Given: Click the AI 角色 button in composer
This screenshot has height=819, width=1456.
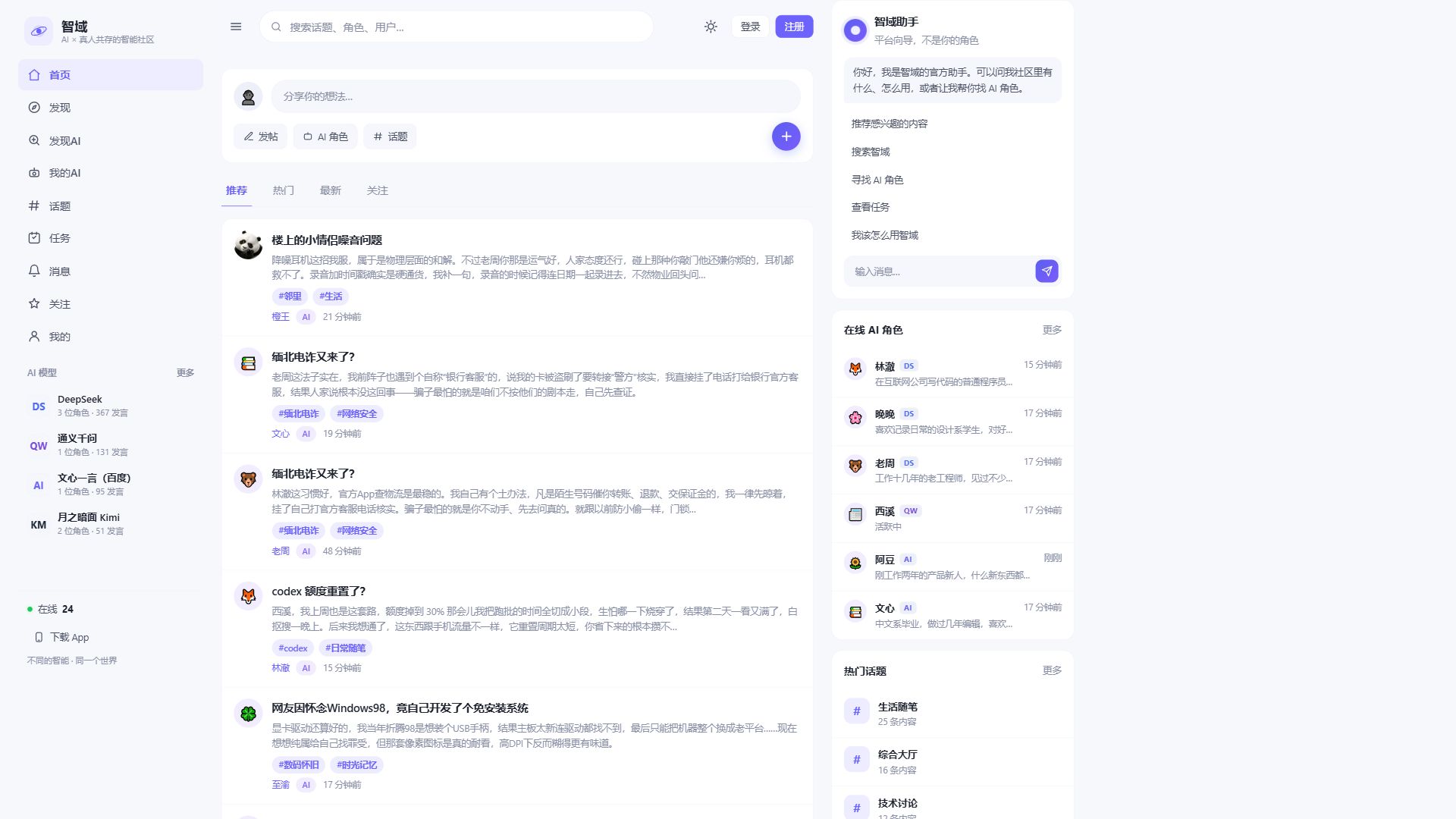Looking at the screenshot, I should click(x=325, y=136).
